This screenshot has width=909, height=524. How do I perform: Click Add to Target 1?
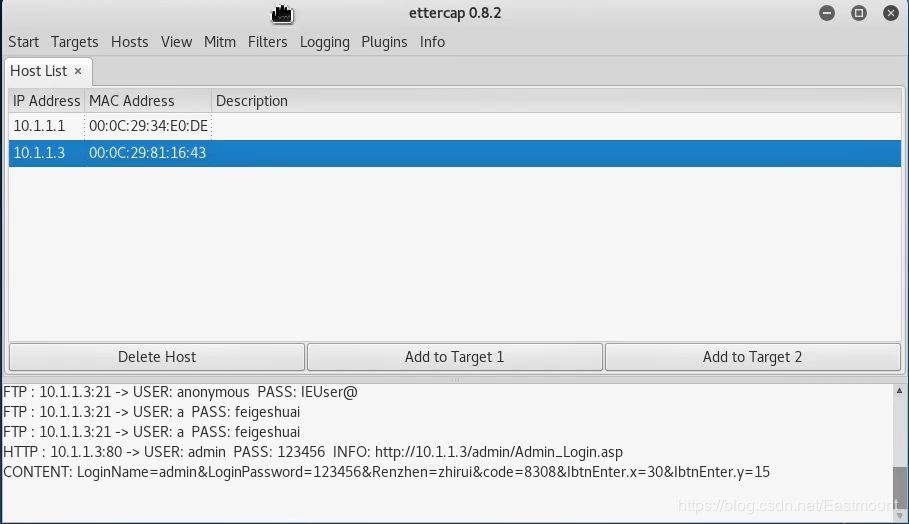[x=454, y=357]
